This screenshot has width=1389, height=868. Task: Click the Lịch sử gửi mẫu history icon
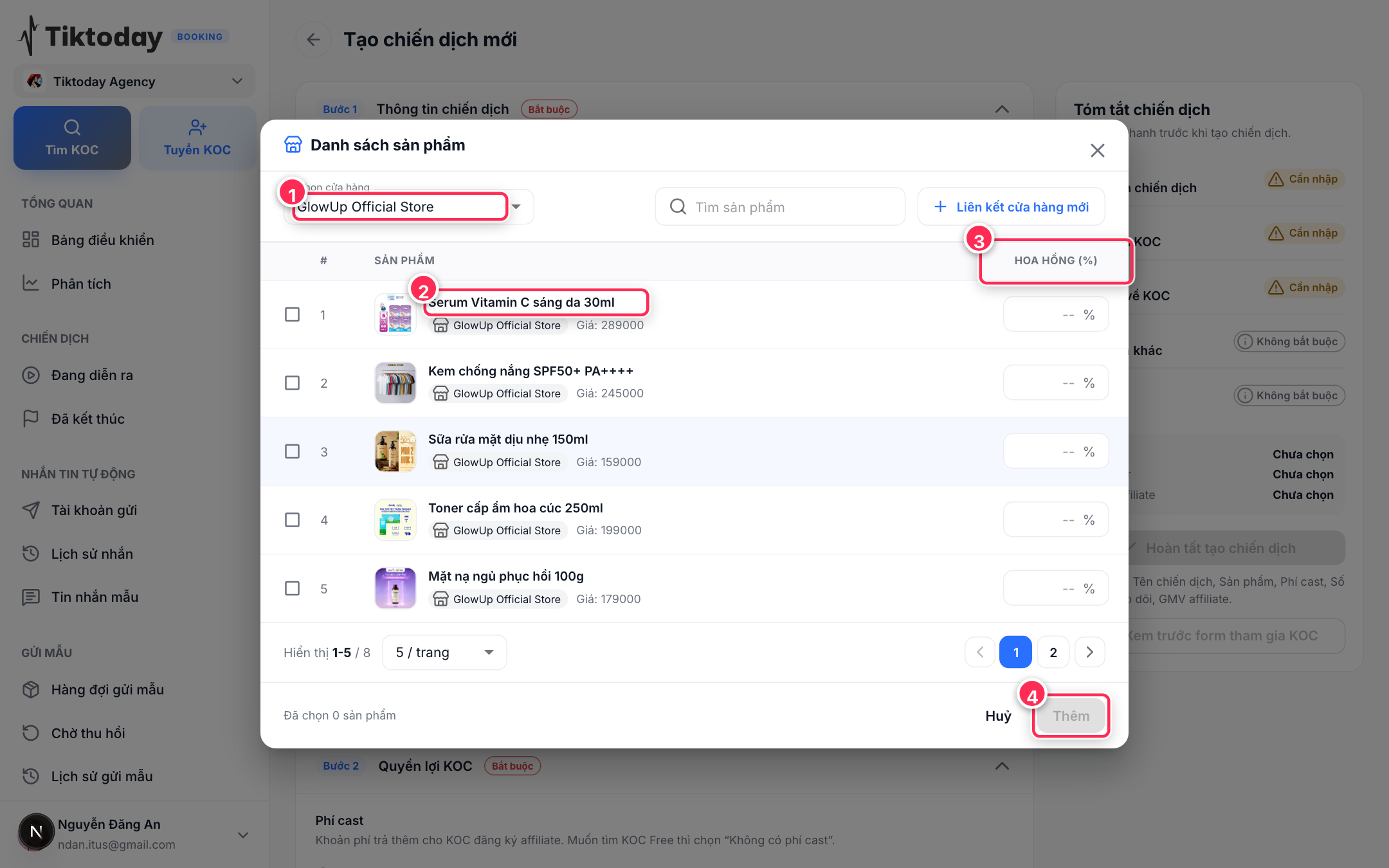pos(31,776)
